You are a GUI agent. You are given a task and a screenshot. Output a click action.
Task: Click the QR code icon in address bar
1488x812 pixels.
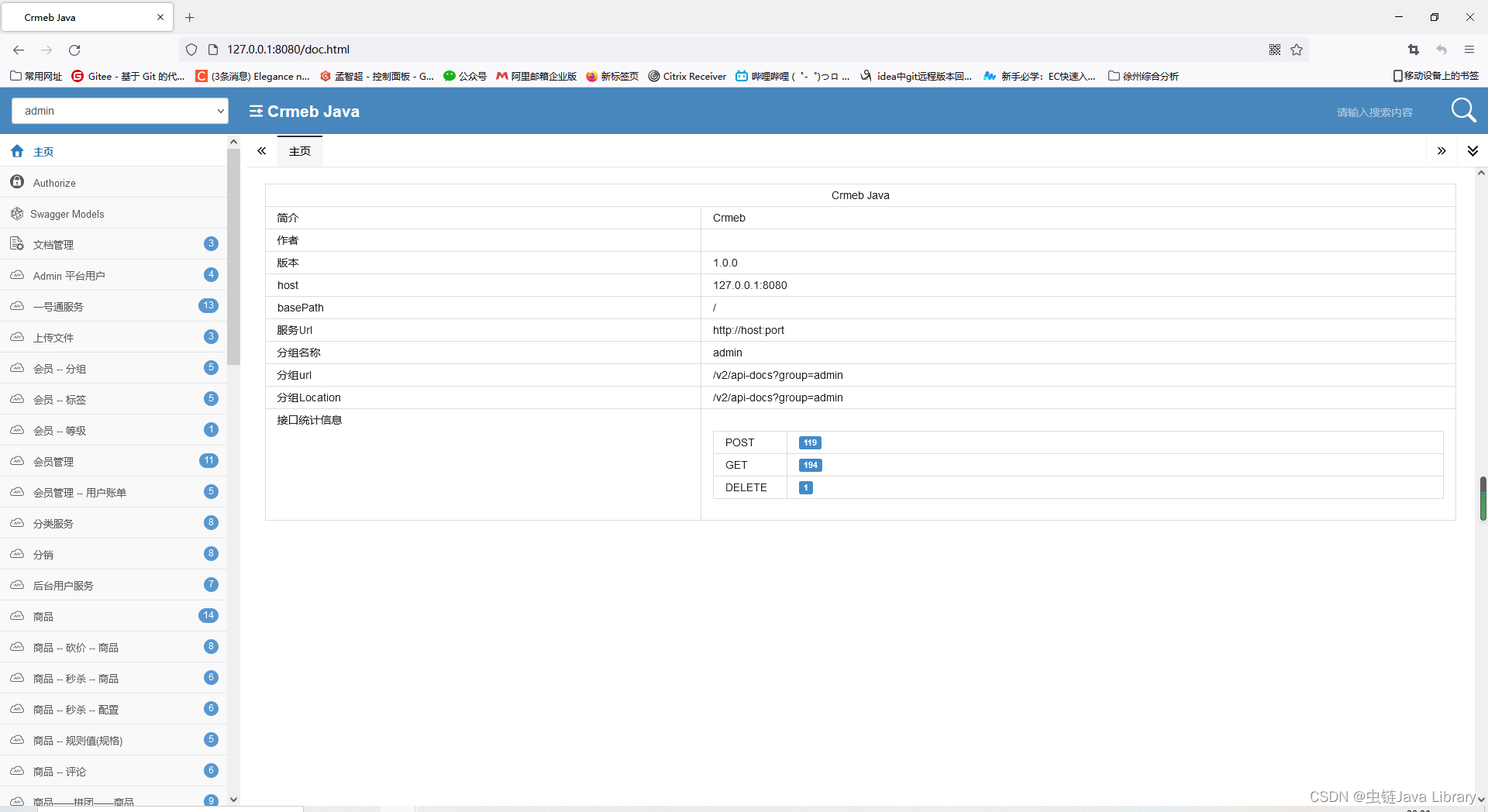[1275, 50]
